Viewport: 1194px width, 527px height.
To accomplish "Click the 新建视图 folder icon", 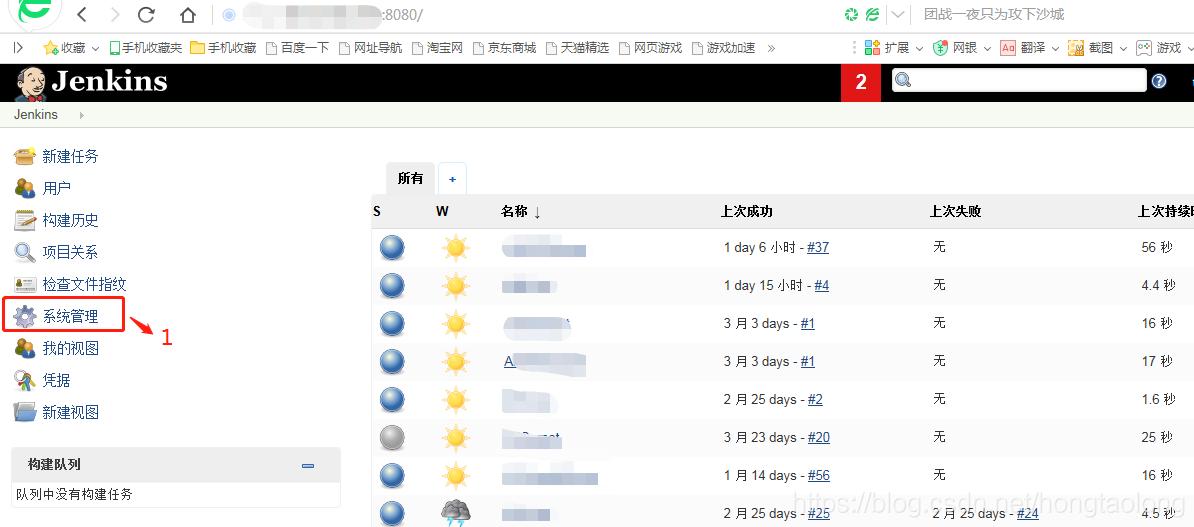I will pos(25,412).
